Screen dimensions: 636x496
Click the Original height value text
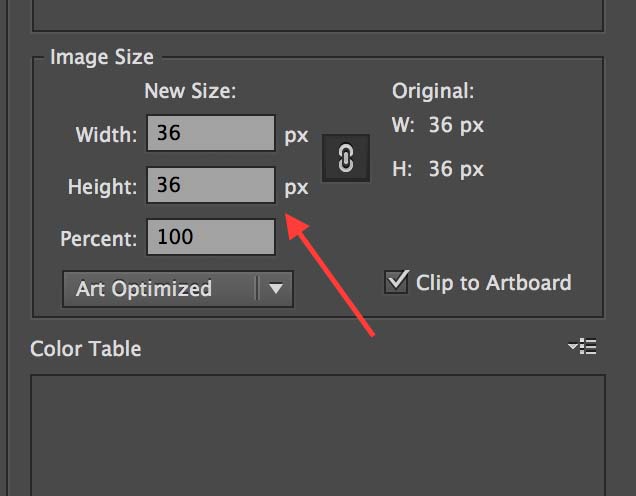click(456, 169)
